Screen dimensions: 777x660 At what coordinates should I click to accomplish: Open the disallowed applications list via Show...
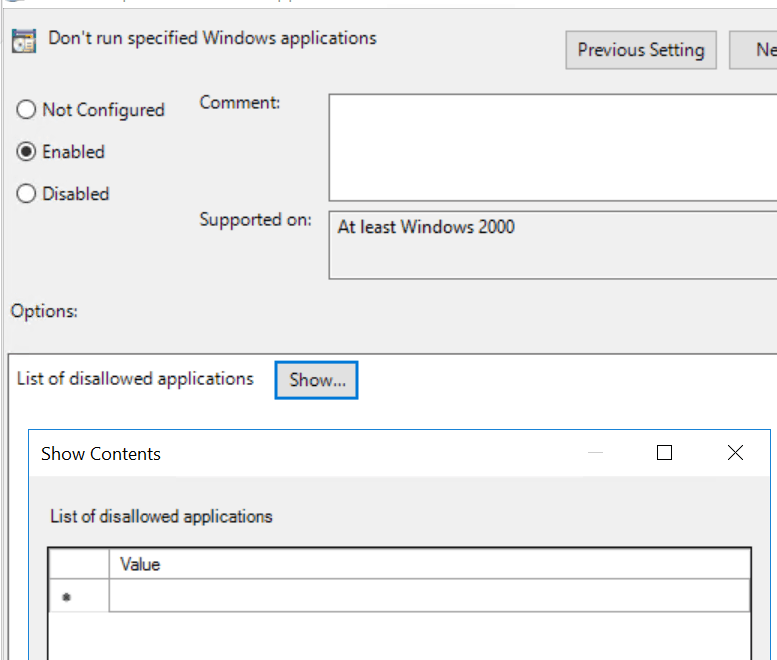point(317,380)
